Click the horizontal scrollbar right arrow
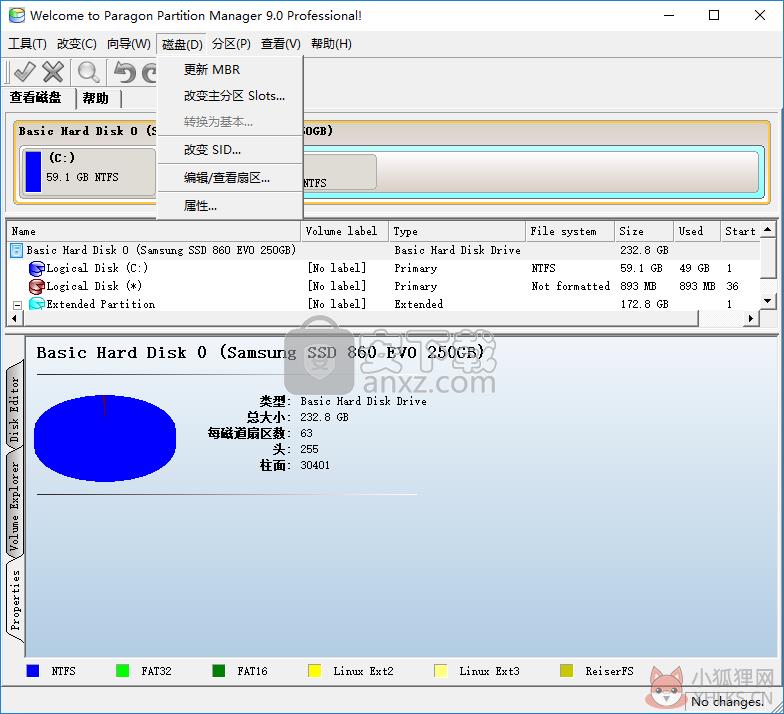Viewport: 784px width, 714px height. (x=750, y=318)
